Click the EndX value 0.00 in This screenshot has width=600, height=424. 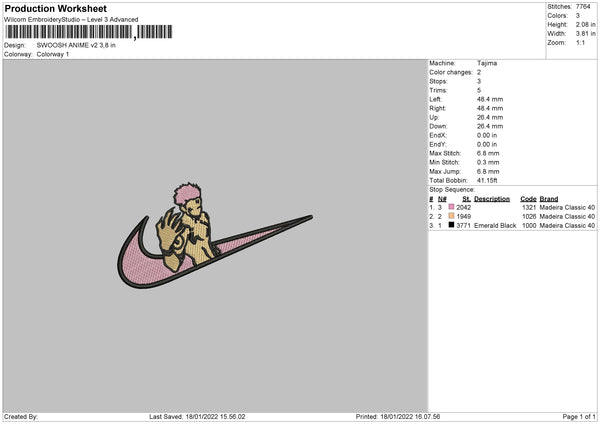tap(487, 135)
